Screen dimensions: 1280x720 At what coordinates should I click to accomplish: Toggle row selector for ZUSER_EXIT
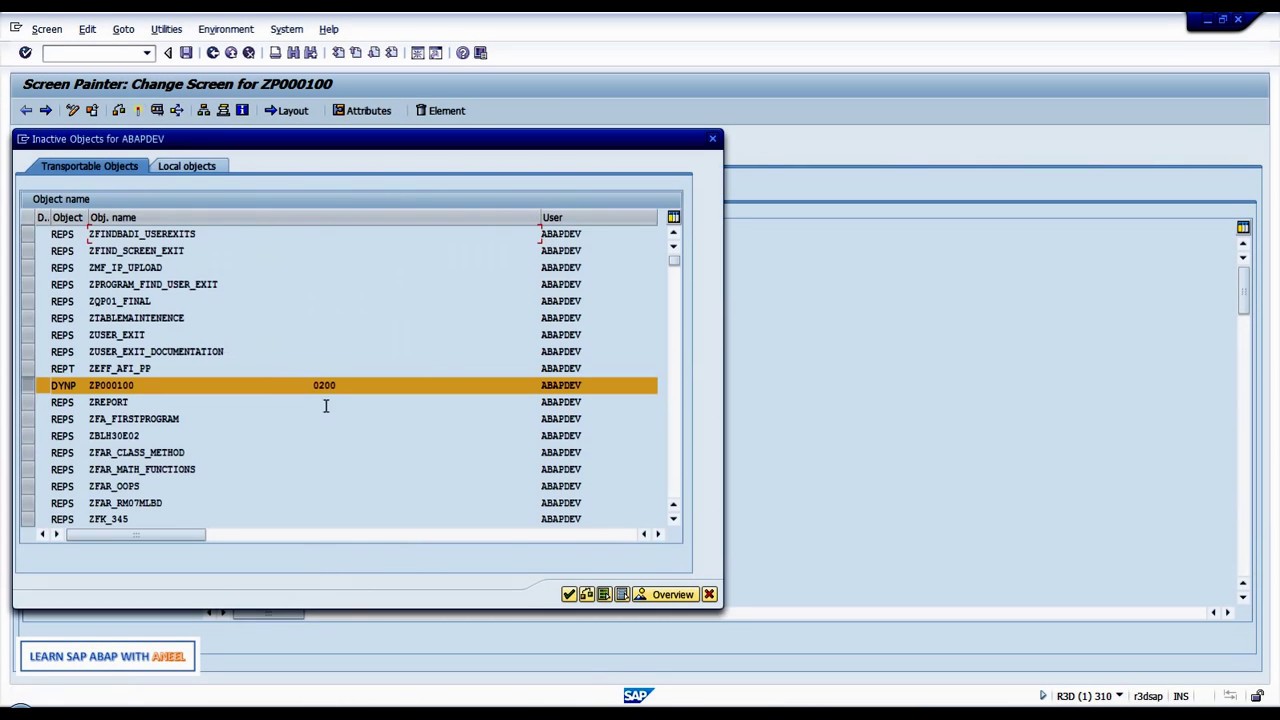28,335
